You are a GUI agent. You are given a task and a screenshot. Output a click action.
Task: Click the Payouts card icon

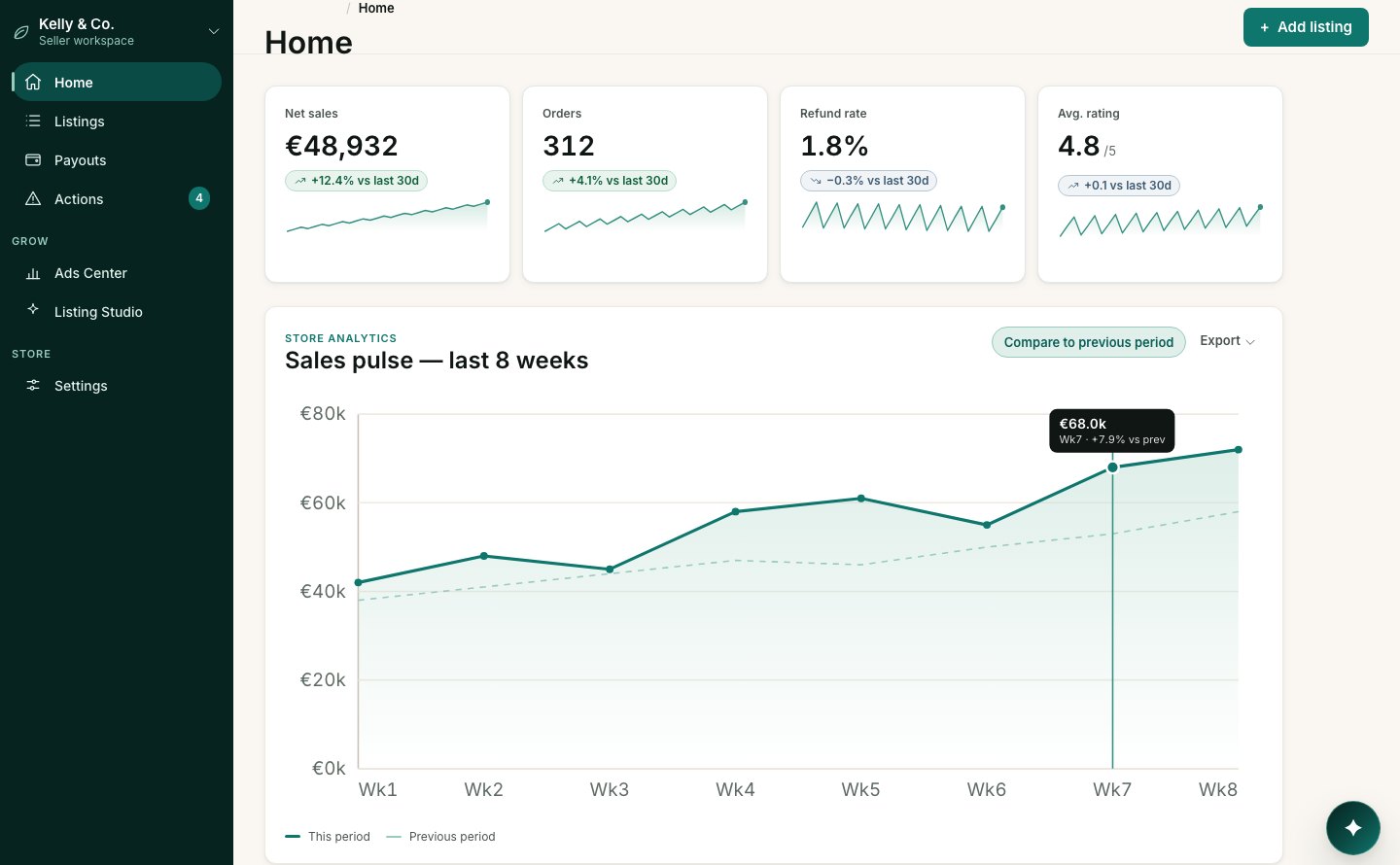33,159
